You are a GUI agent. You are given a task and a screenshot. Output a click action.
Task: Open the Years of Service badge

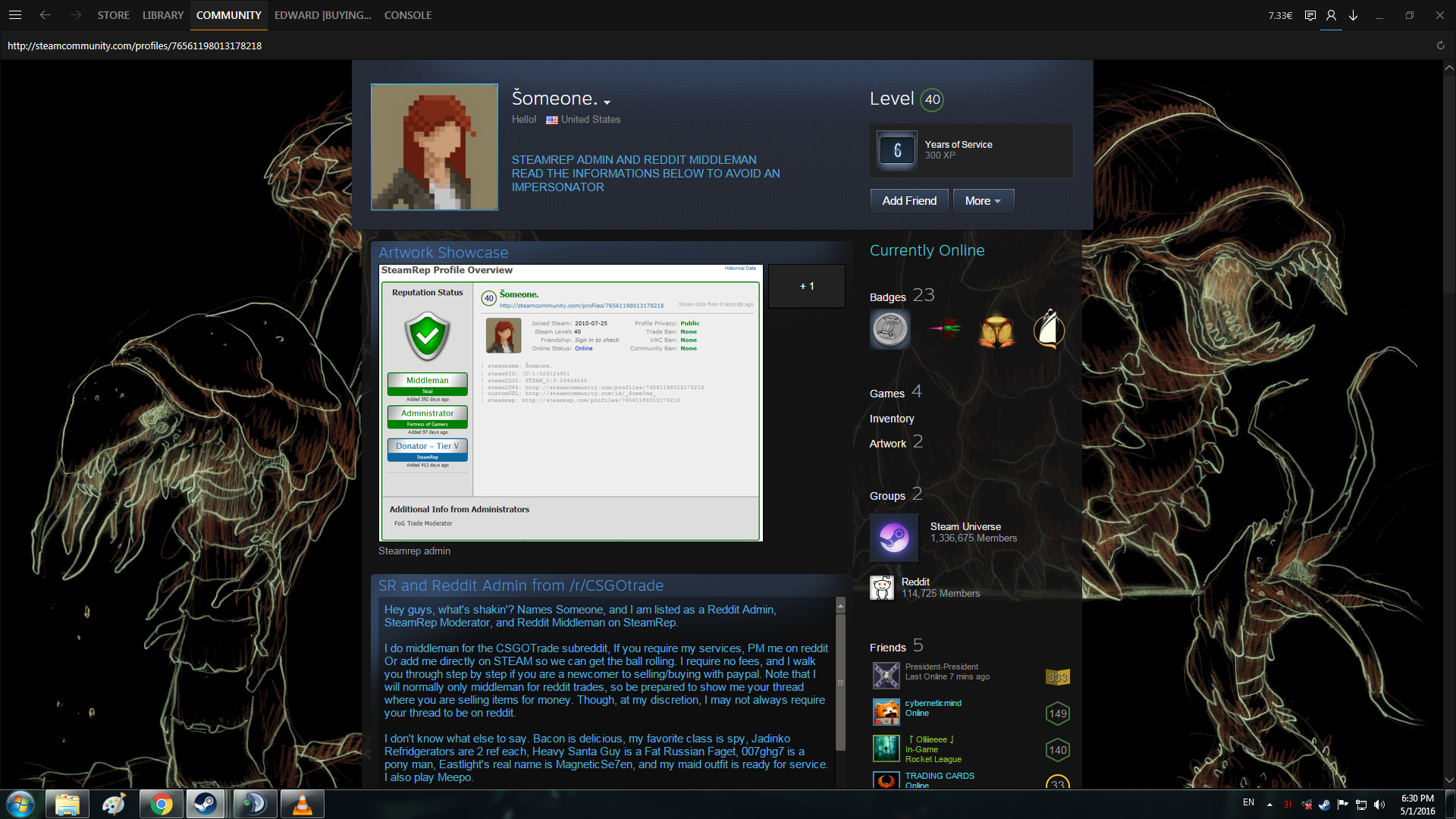click(897, 150)
